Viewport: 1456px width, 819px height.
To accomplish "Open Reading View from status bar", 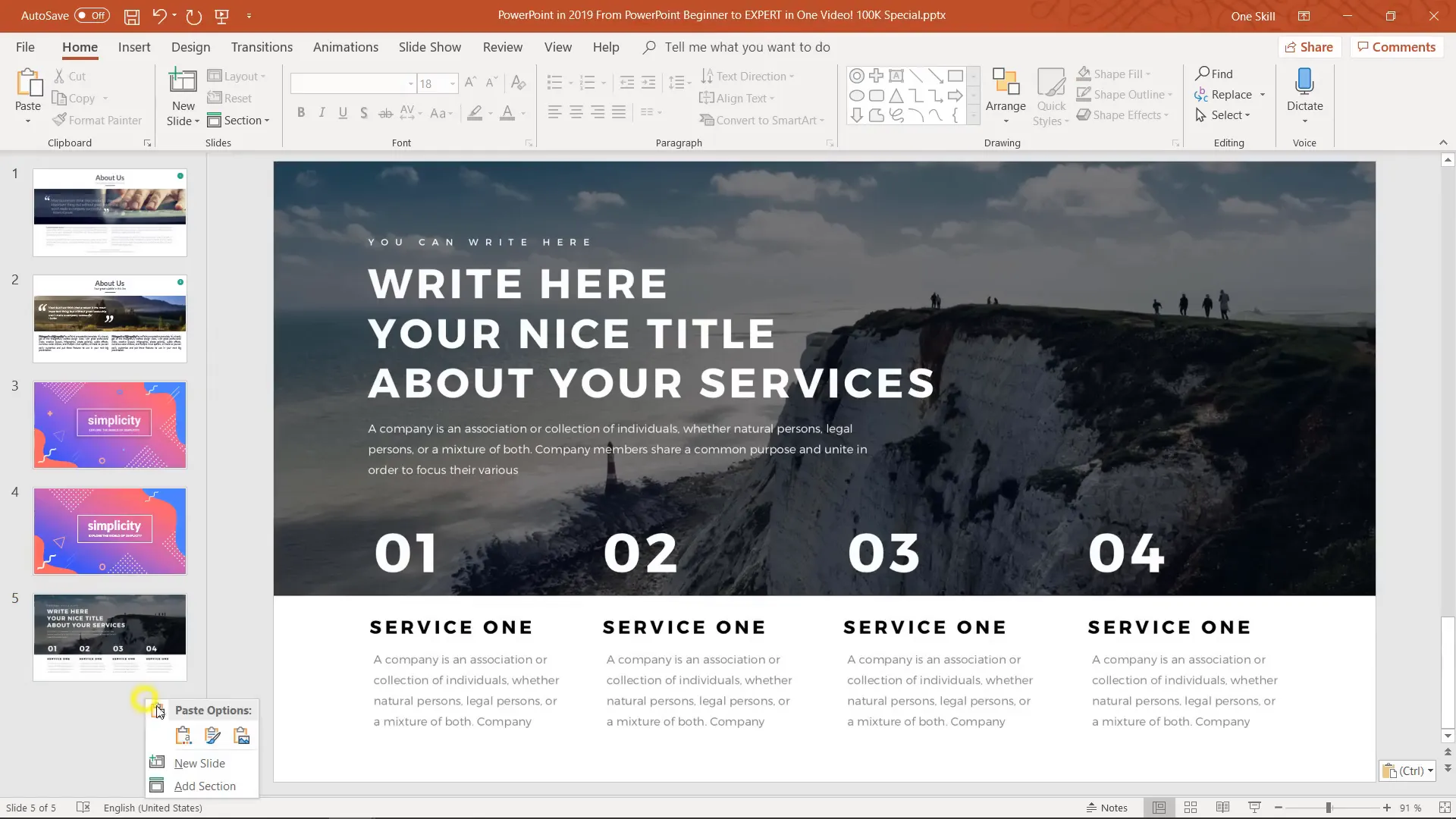I will 1222,808.
